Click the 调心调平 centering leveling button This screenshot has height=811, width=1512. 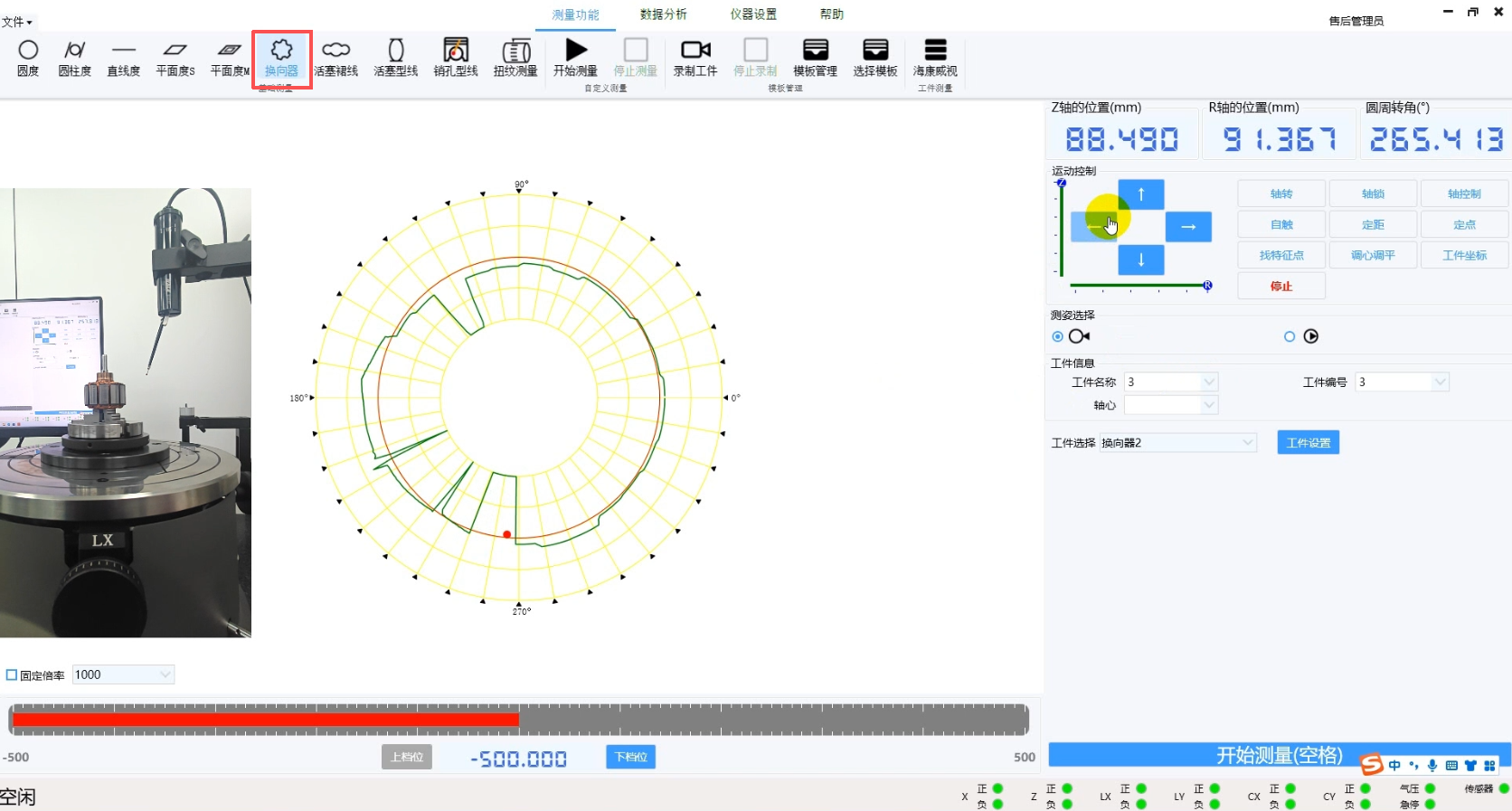(x=1373, y=255)
